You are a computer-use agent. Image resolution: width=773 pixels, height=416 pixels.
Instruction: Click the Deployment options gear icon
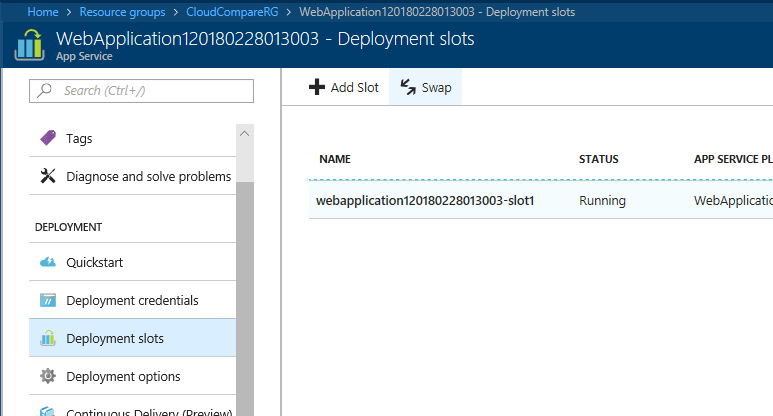(x=48, y=376)
